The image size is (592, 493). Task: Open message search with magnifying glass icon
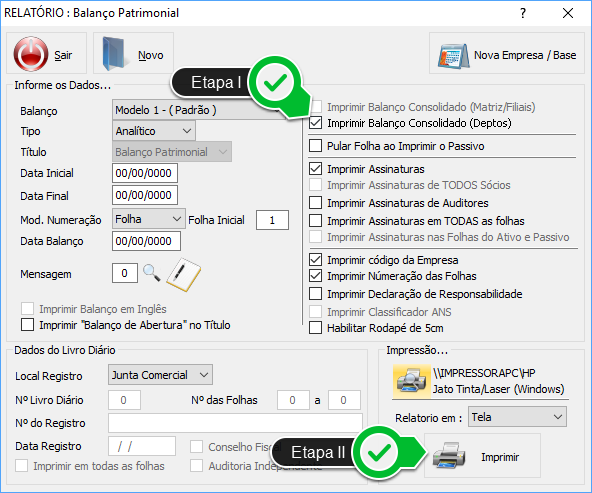tap(152, 273)
